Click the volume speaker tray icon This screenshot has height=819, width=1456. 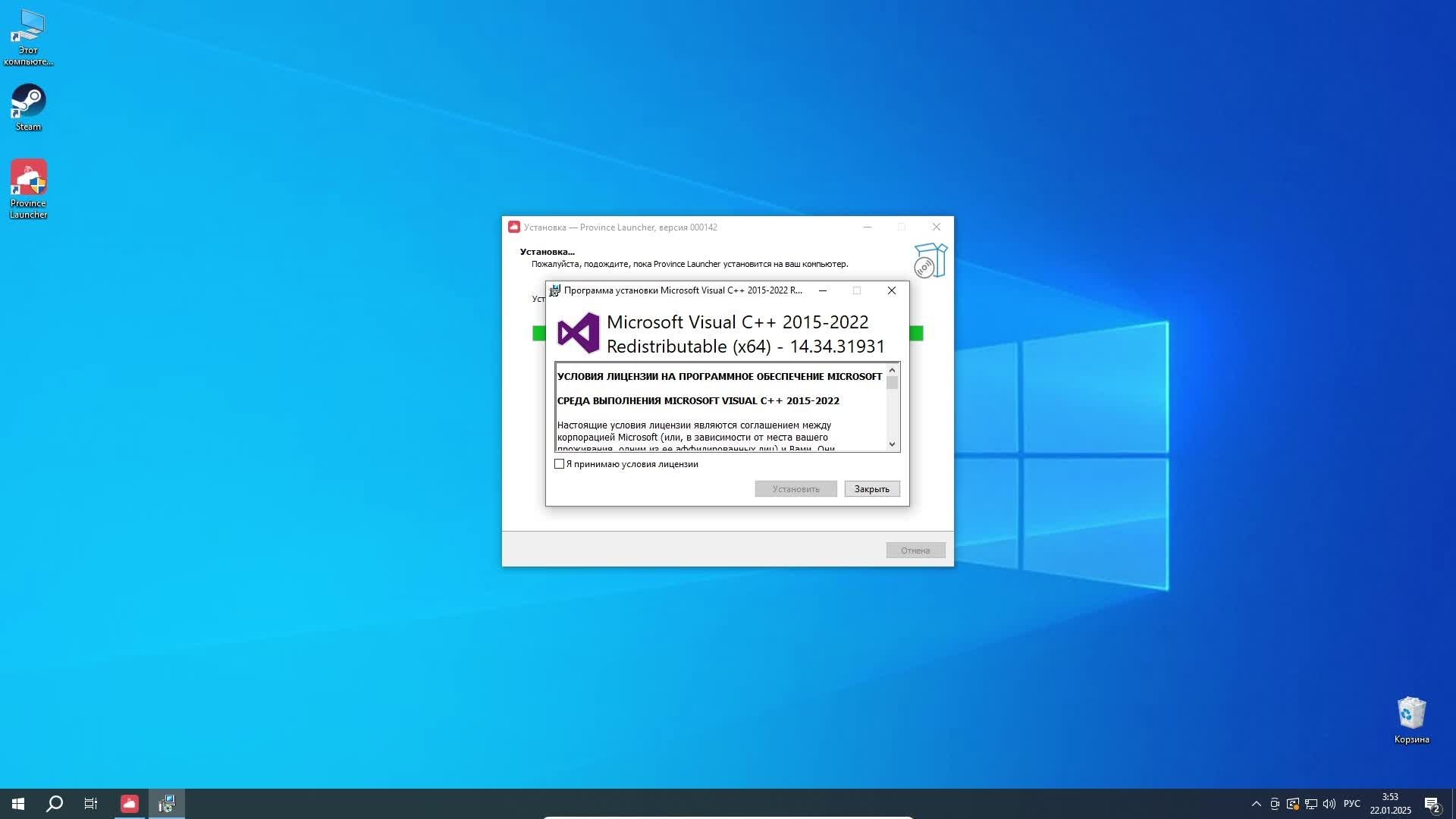tap(1329, 804)
